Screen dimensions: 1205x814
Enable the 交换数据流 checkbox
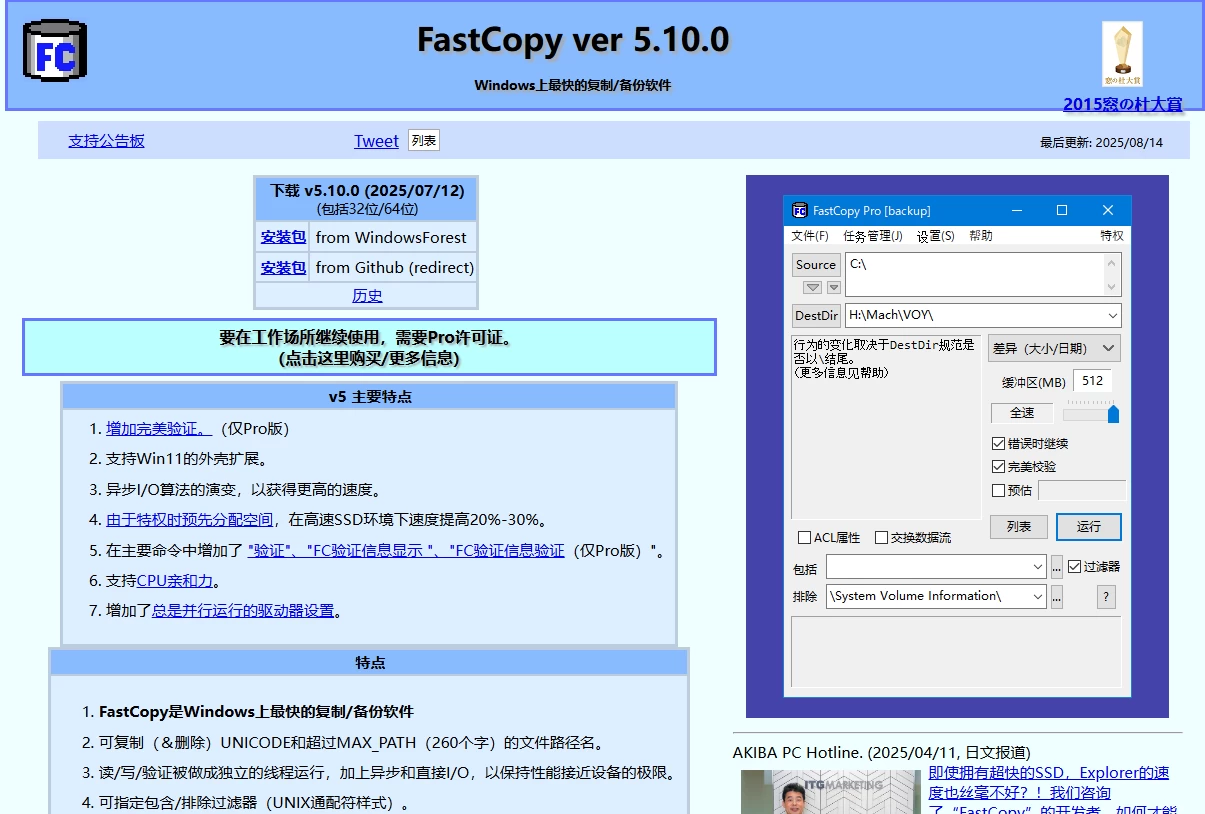coord(881,537)
